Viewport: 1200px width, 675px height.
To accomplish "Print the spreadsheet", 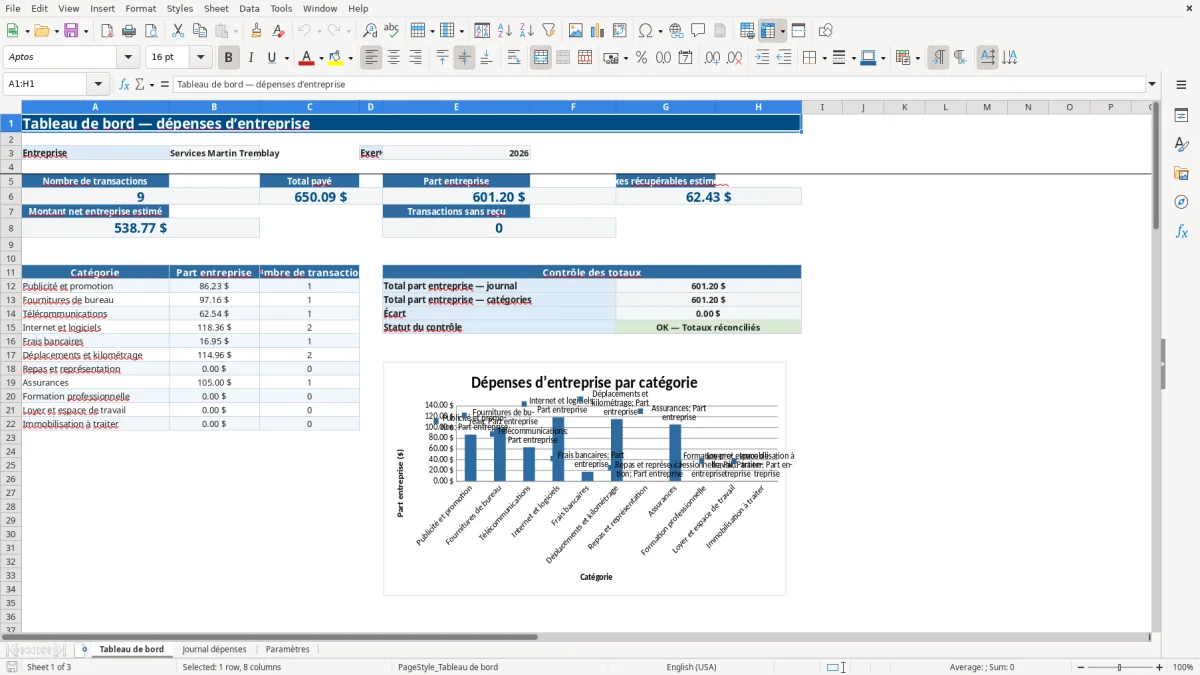I will 129,31.
